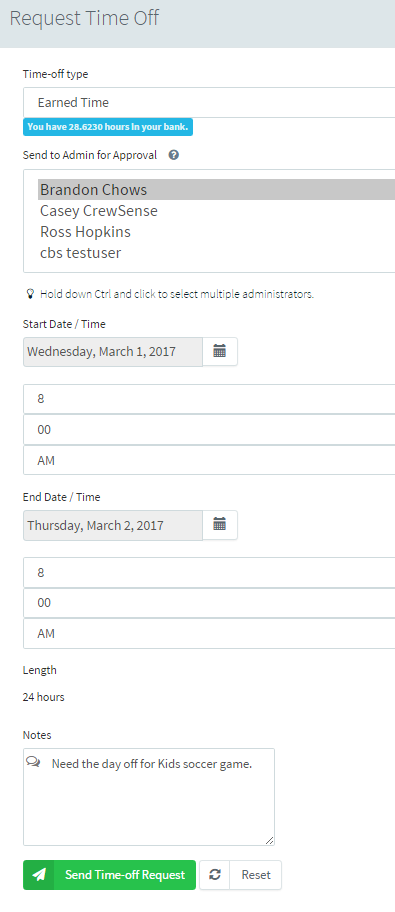Click the paper plane send icon
The width and height of the screenshot is (395, 912).
(x=39, y=875)
